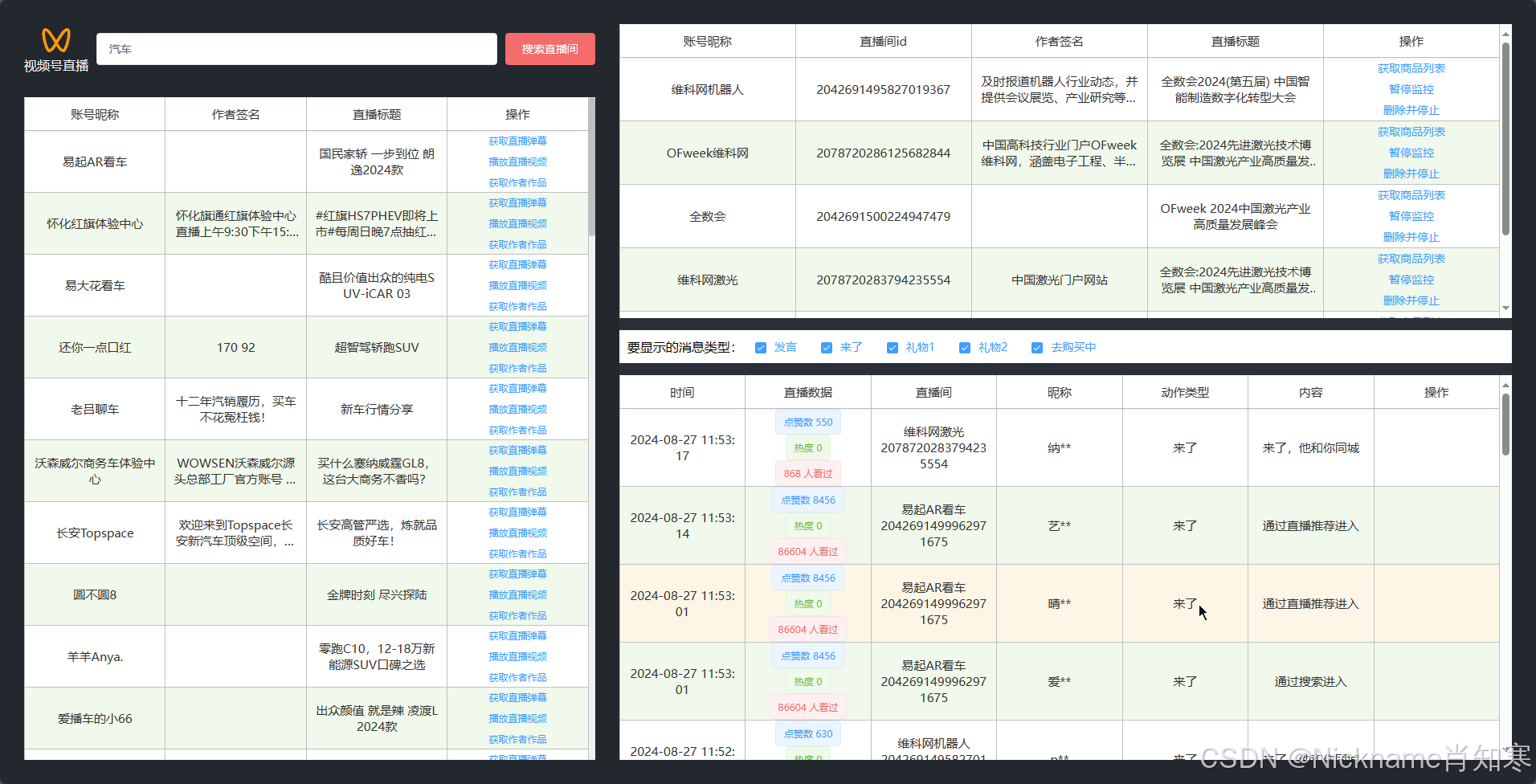Click the monitored rooms table scrollbar thumb
The image size is (1536, 784).
tap(1505, 138)
